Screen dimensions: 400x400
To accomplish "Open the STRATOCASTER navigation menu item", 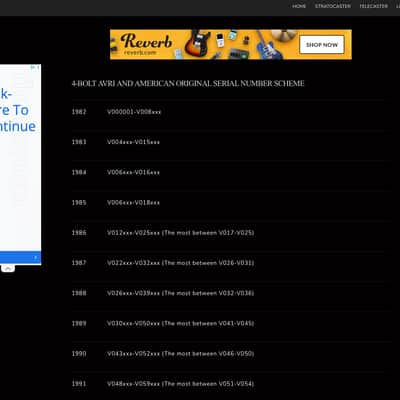I will (x=333, y=6).
